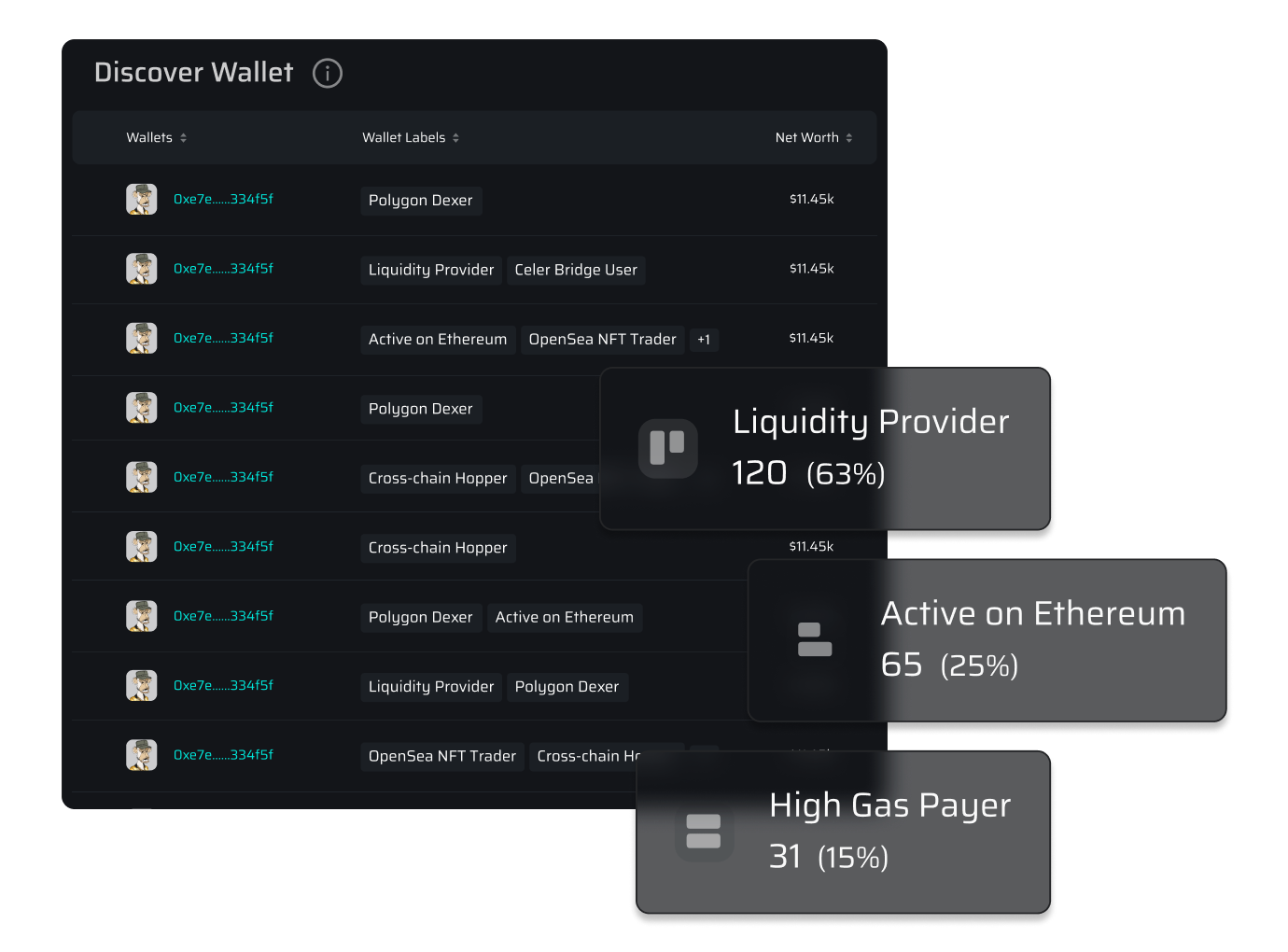This screenshot has height=952, width=1288.
Task: Sort the table by Net Worth
Action: click(x=849, y=138)
